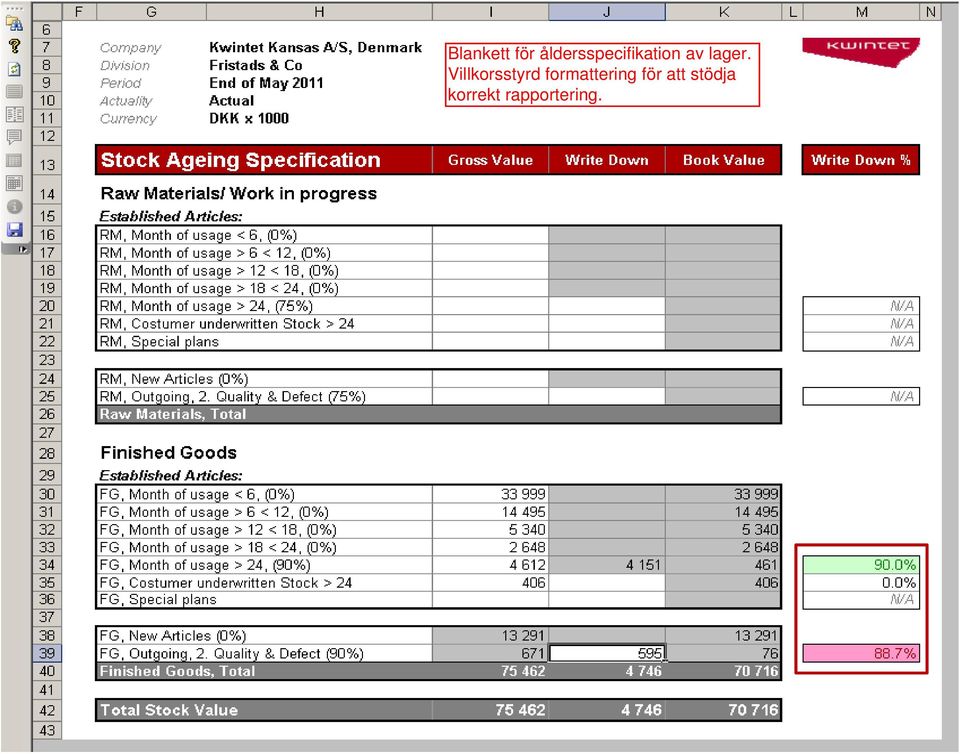Click the 0.0% Write Down % cell
The image size is (960, 754).
click(x=861, y=583)
